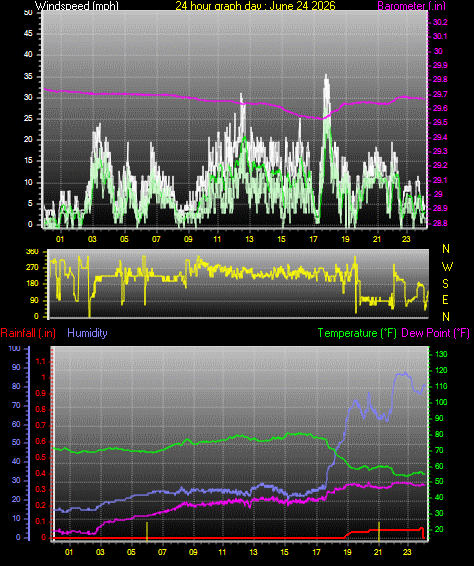Click the 30.2 barometer scale value
This screenshot has height=566, width=474.
pyautogui.click(x=440, y=22)
